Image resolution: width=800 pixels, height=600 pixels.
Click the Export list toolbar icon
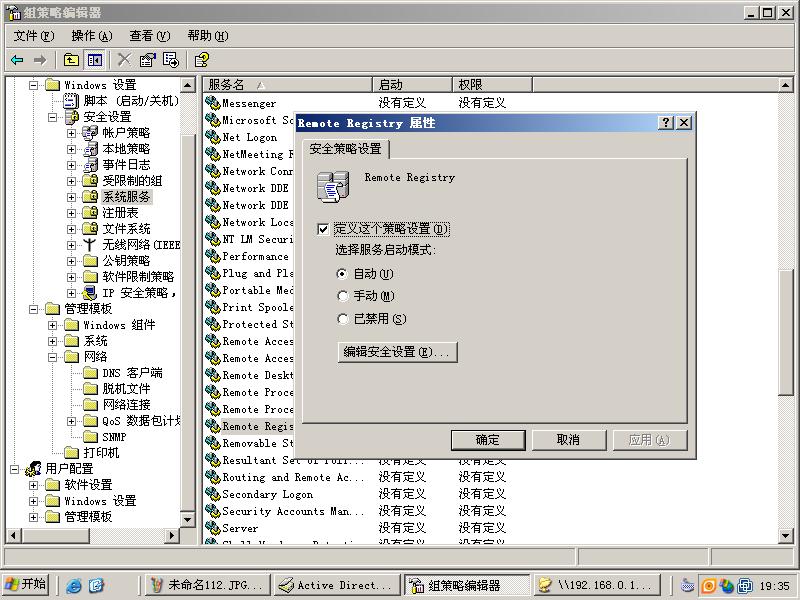pyautogui.click(x=169, y=59)
